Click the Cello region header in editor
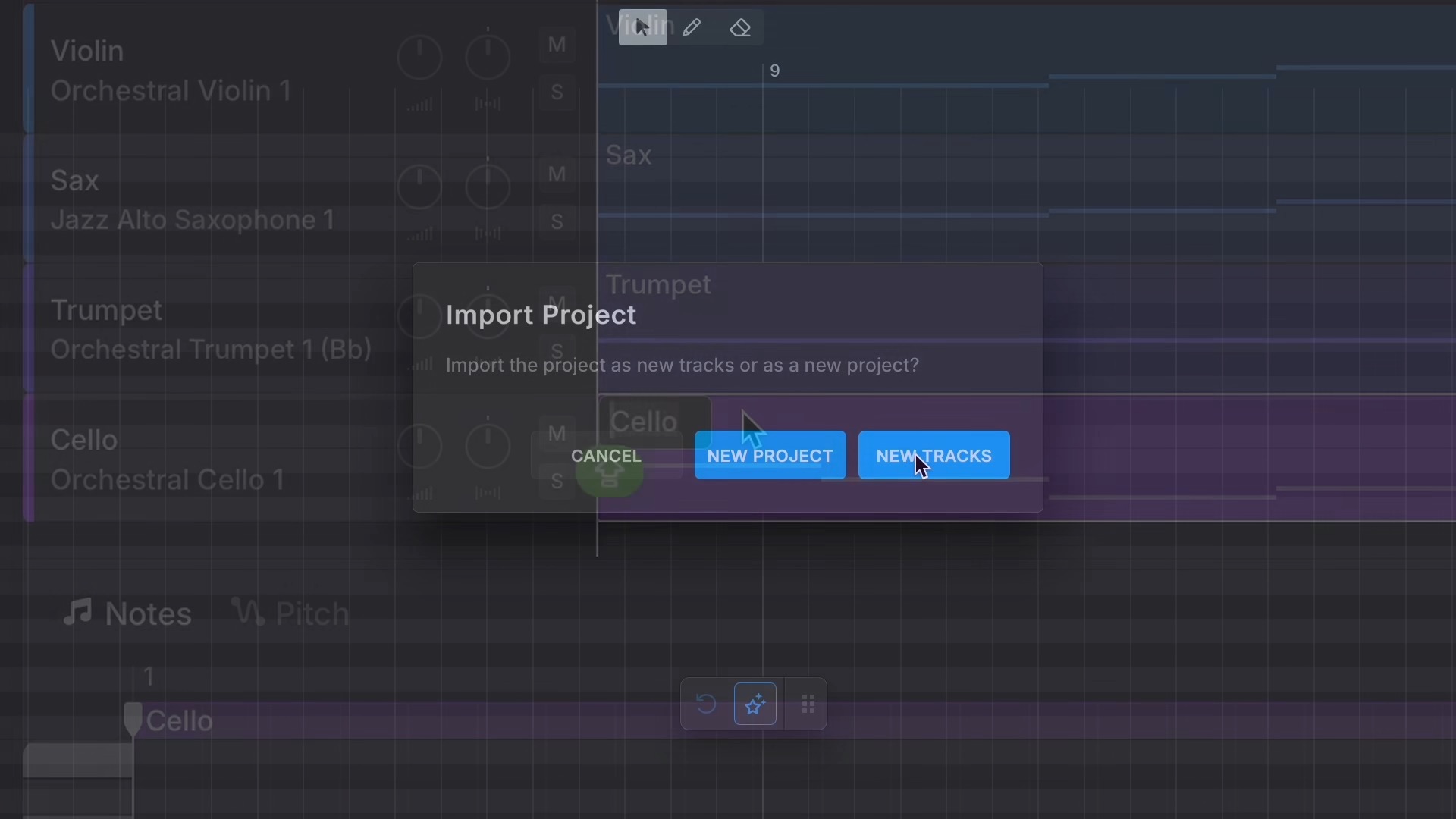 794,720
